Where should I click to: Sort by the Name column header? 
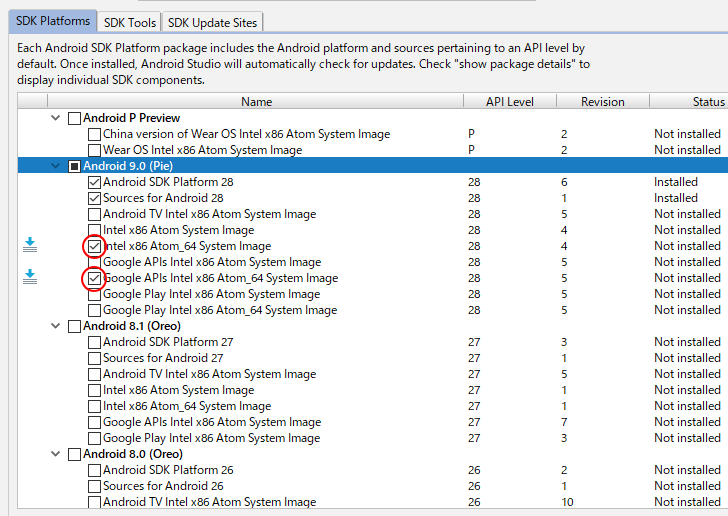pyautogui.click(x=256, y=101)
